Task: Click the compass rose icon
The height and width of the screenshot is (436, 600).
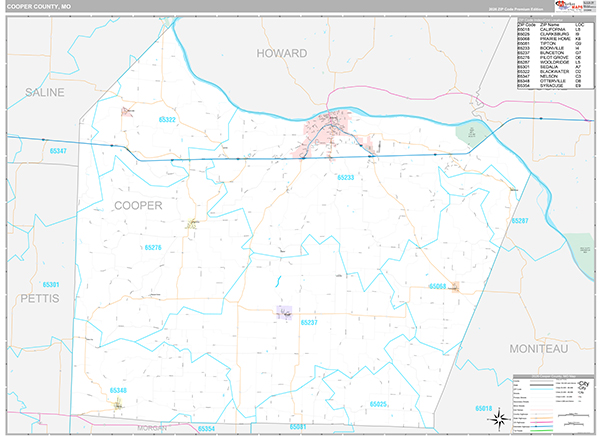Action: tap(499, 420)
